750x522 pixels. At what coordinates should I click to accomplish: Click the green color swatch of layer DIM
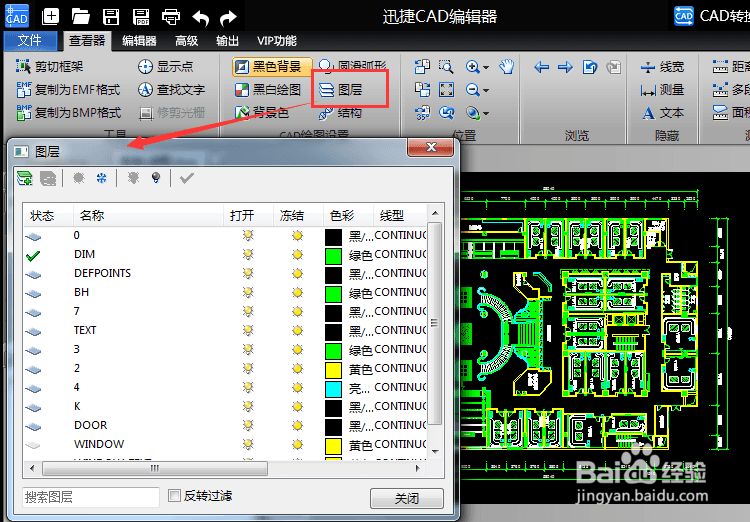click(333, 255)
